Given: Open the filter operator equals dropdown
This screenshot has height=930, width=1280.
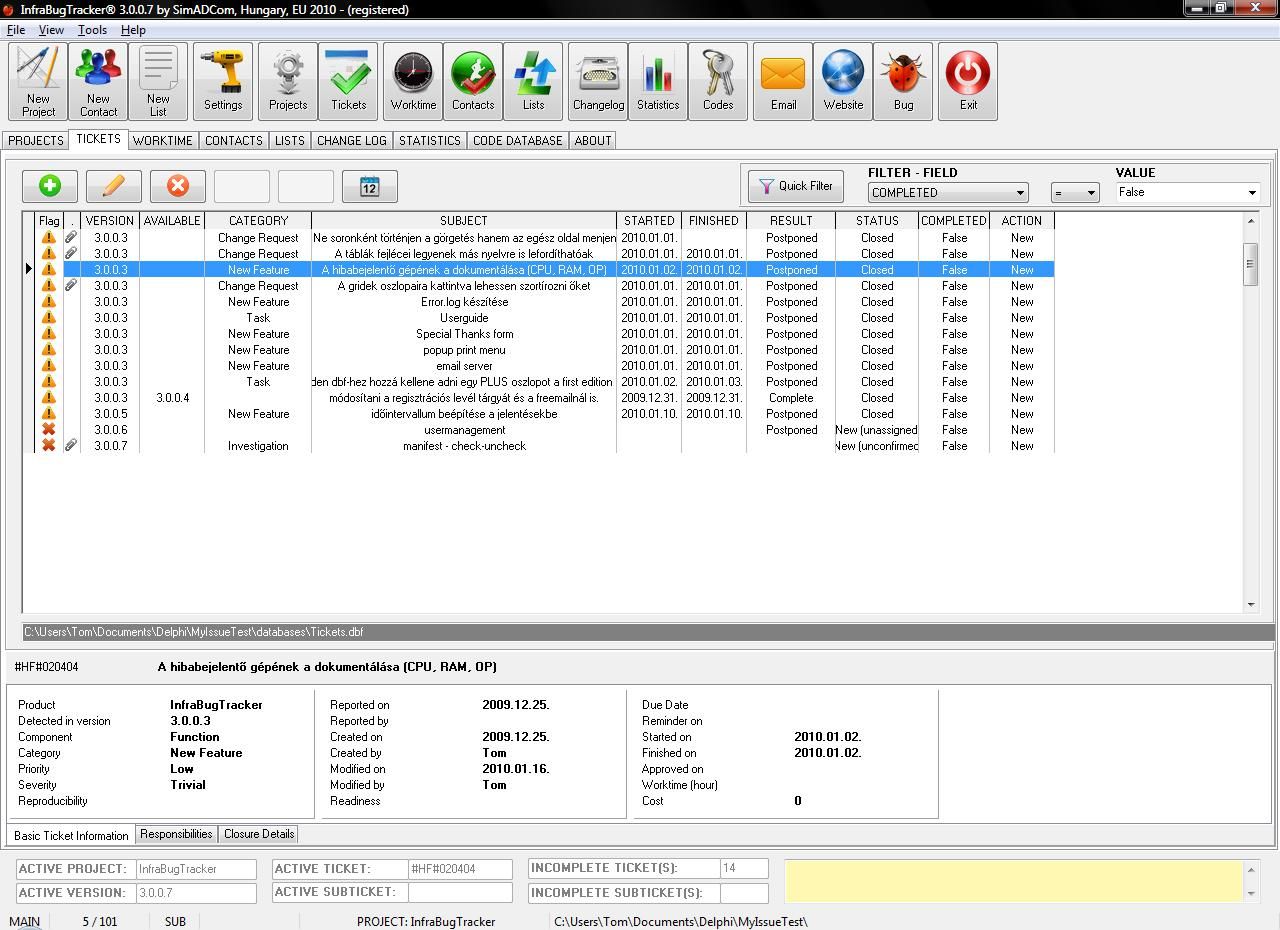Looking at the screenshot, I should [1075, 192].
